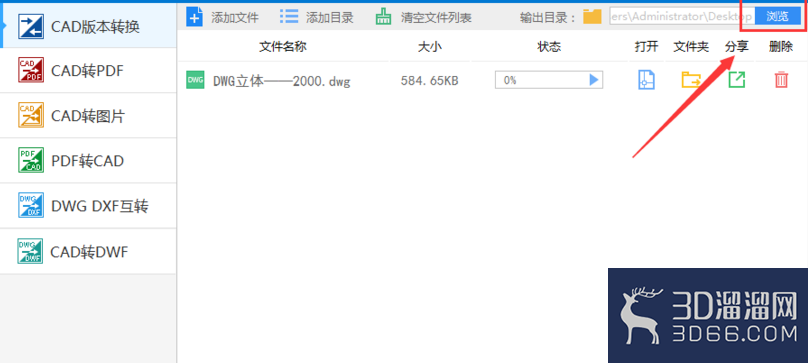This screenshot has height=363, width=808.
Task: Click the green broom clear-list icon
Action: pyautogui.click(x=383, y=16)
